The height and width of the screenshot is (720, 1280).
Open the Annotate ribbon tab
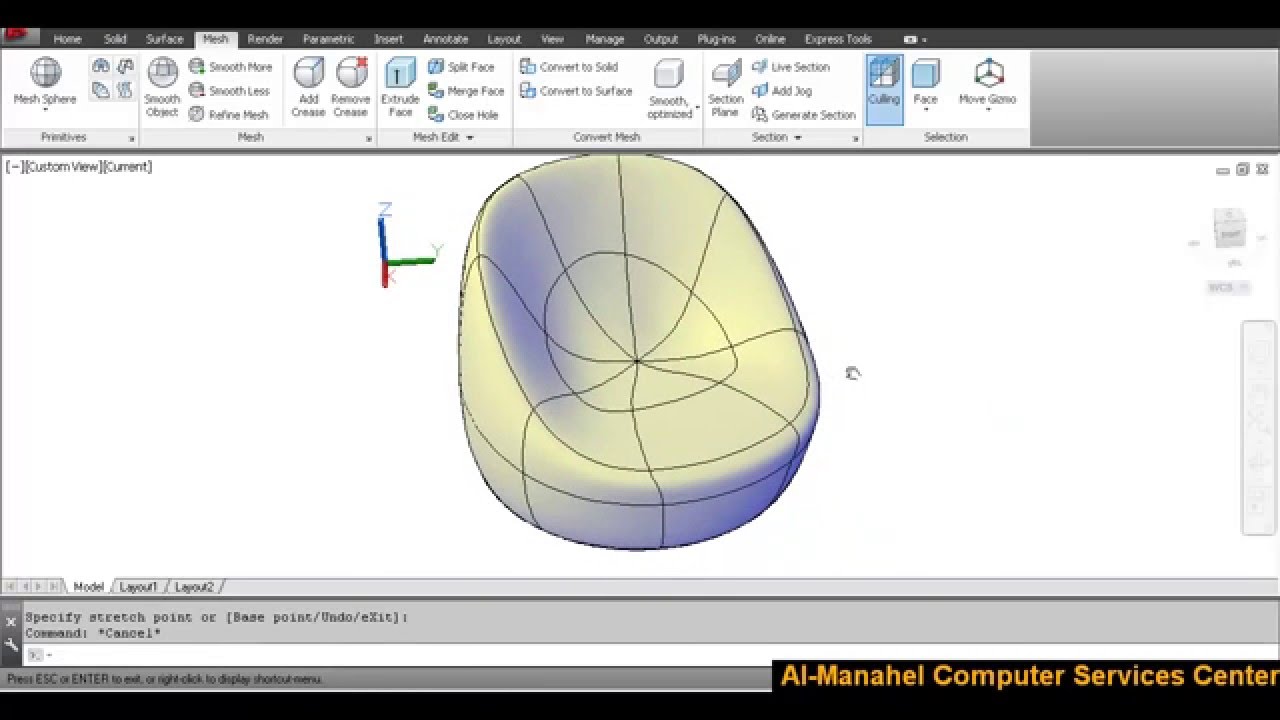[445, 39]
